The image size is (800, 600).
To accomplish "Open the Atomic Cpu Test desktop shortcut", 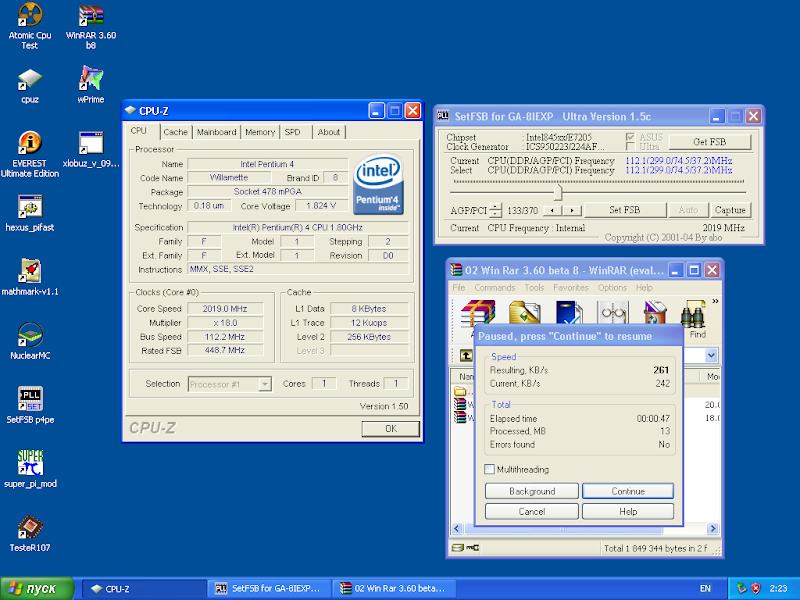I will click(x=30, y=26).
